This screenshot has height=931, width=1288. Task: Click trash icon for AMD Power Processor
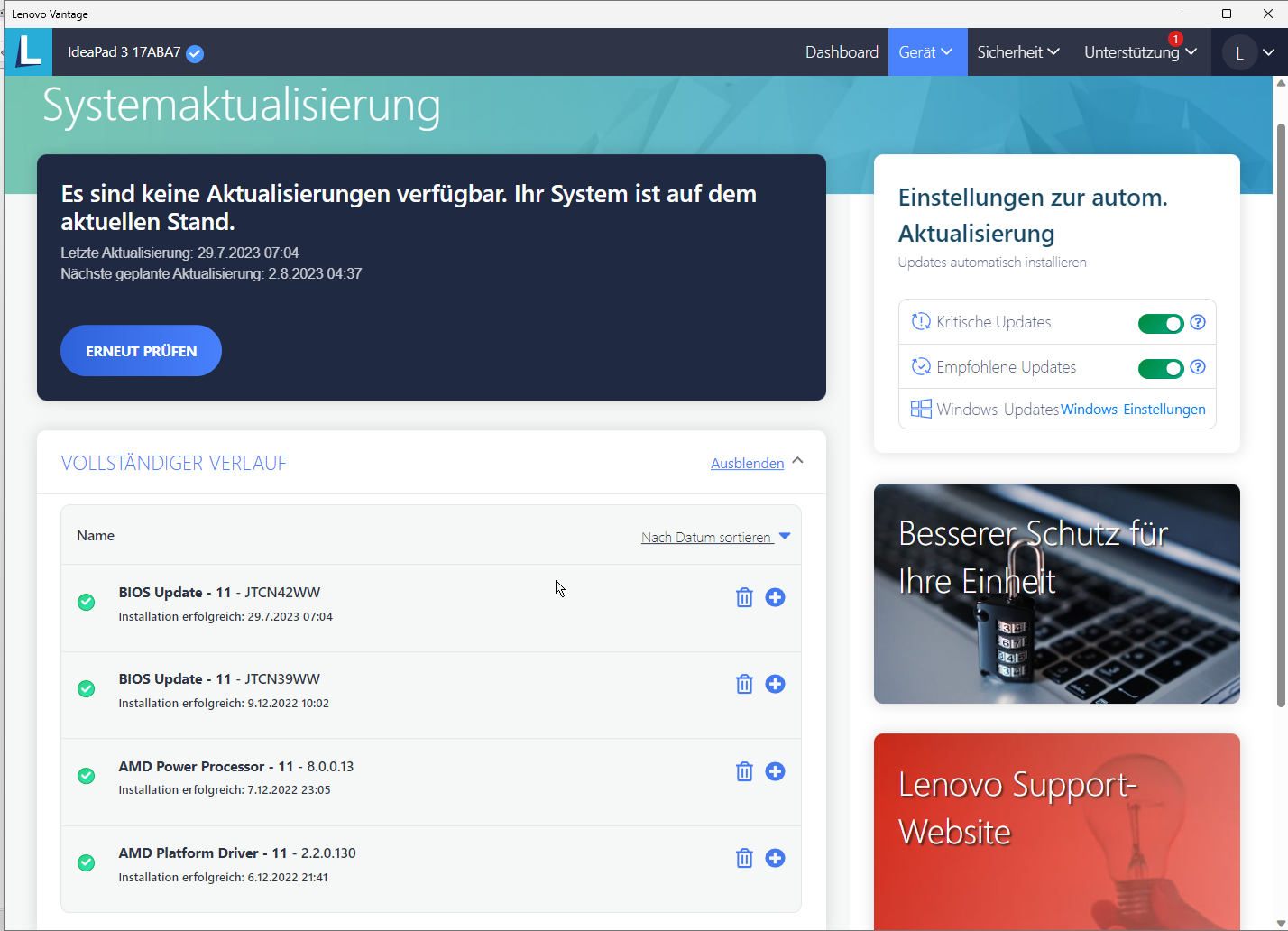[744, 771]
